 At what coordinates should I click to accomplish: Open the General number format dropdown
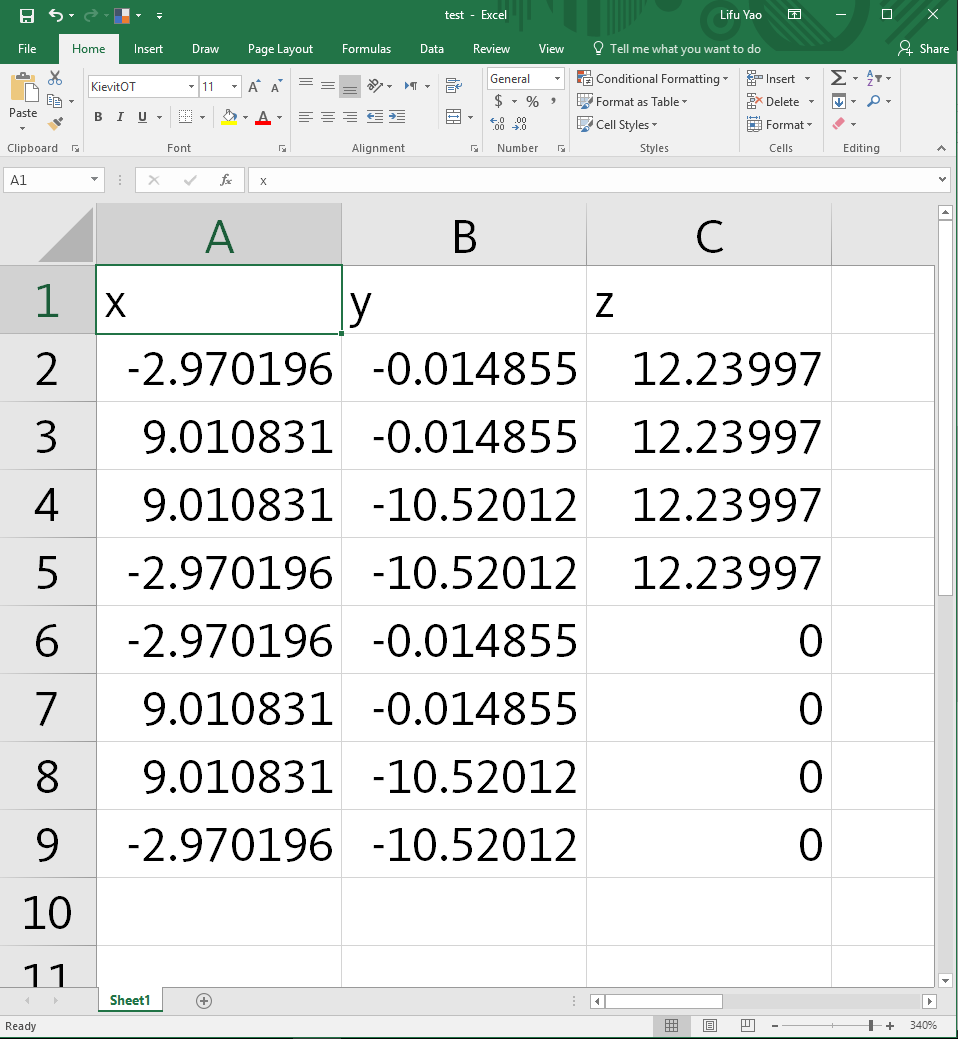(x=557, y=79)
